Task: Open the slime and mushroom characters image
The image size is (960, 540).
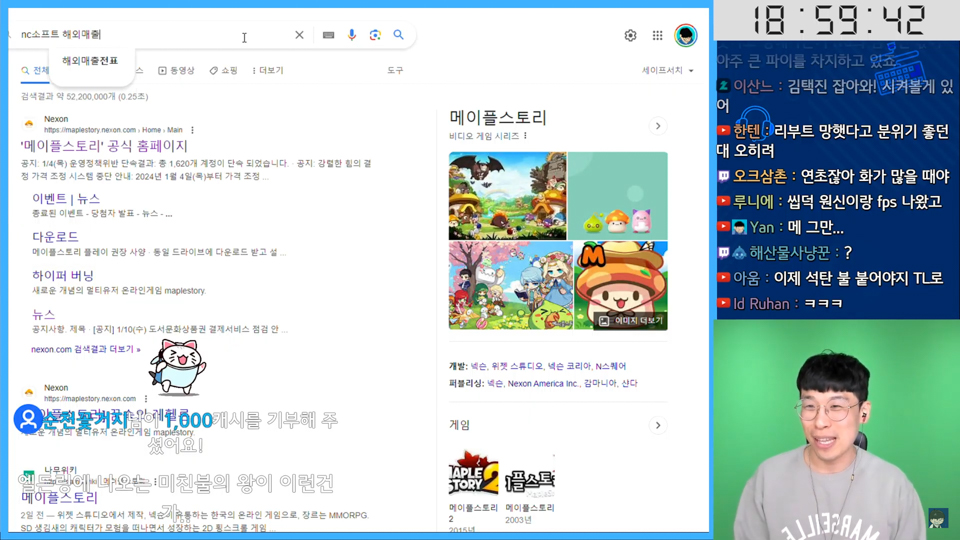Action: tap(618, 196)
